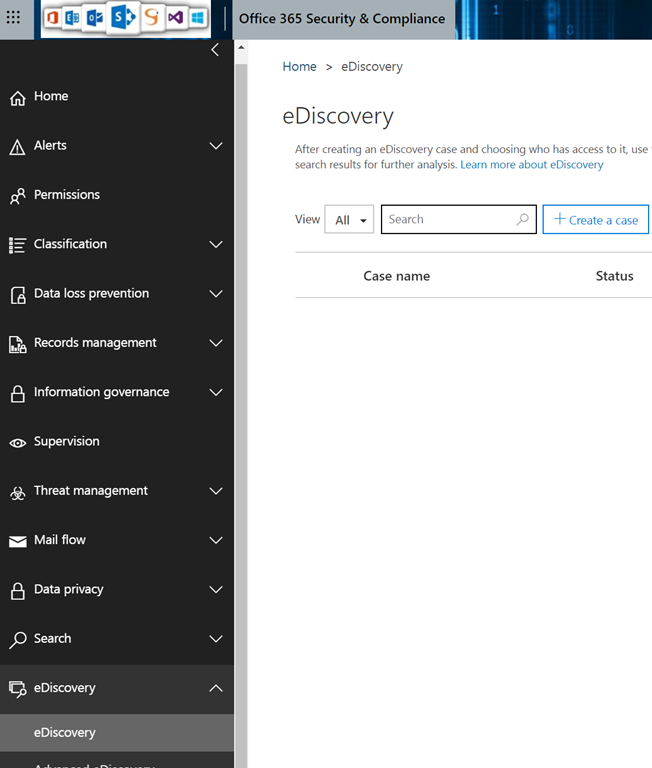Open the app launcher waffle menu

click(13, 18)
